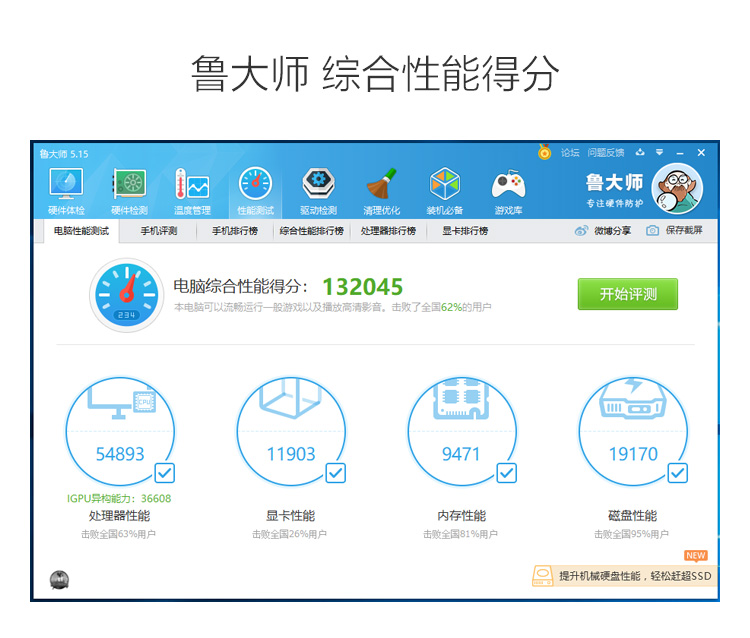Uncheck the 处理器性能 checkbox
The height and width of the screenshot is (638, 750).
pos(165,473)
